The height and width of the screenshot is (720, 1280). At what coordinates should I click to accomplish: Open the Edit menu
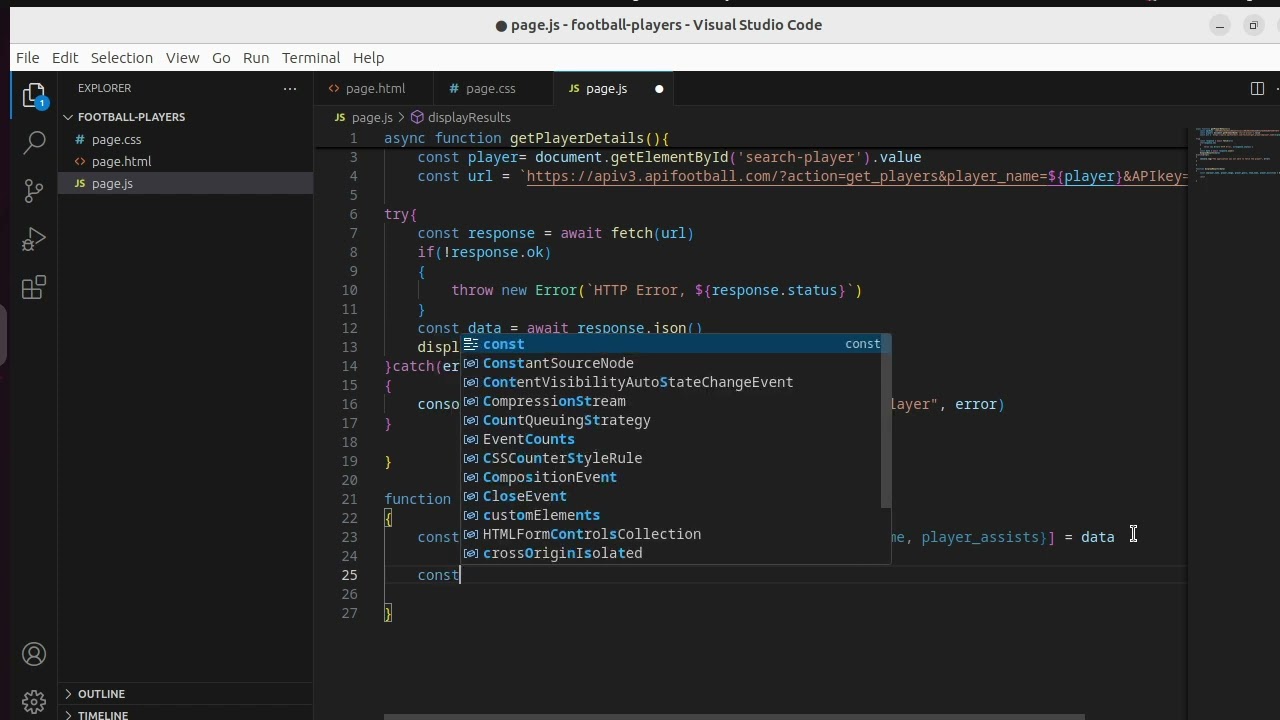[x=65, y=58]
